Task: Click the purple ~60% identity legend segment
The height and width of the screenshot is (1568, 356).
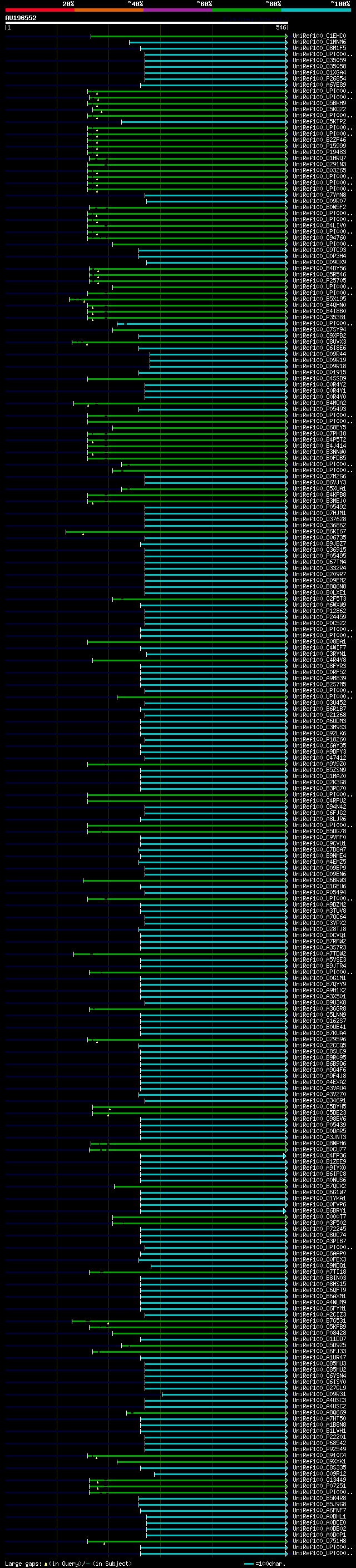Action: point(177,10)
